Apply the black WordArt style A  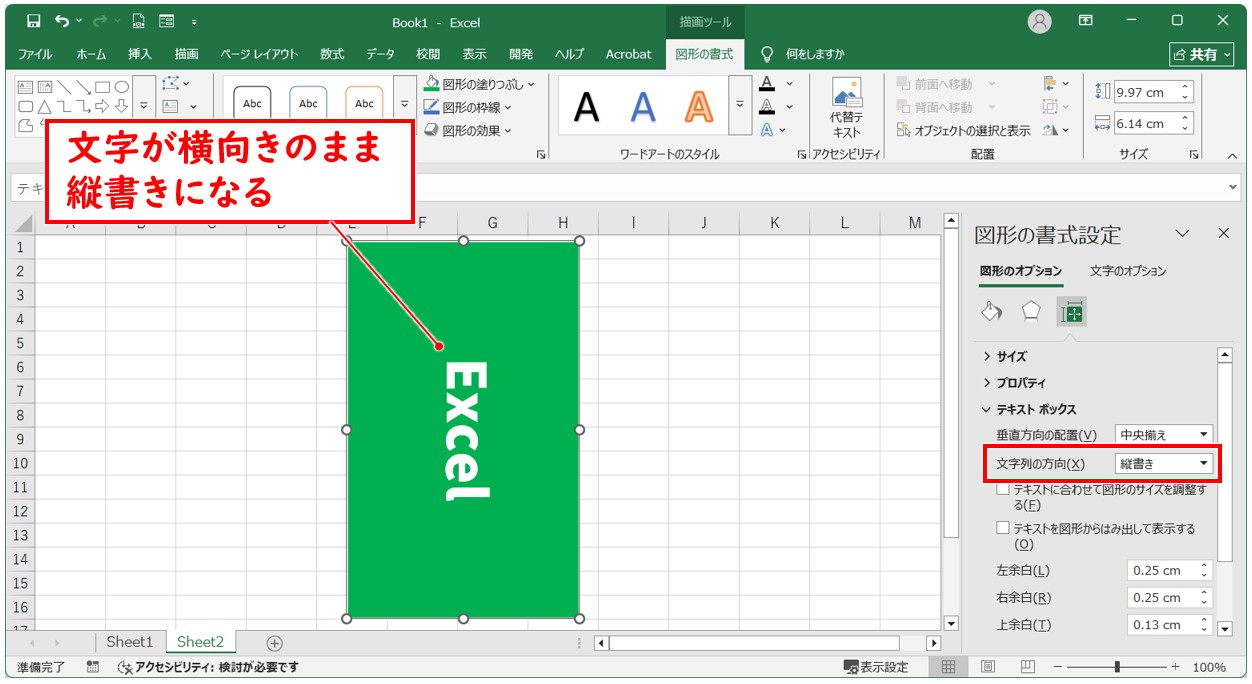tap(587, 106)
